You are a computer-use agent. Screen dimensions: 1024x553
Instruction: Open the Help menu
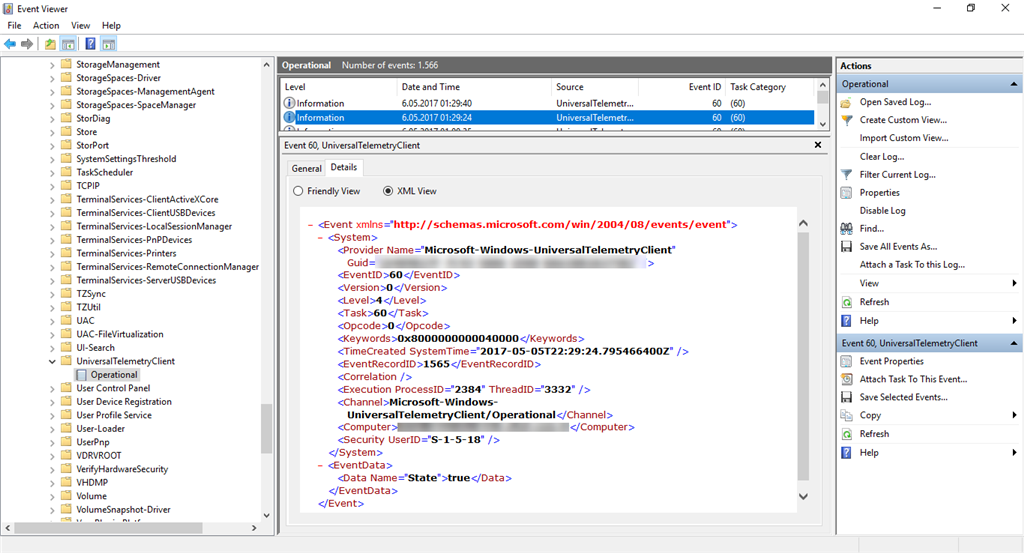[111, 25]
